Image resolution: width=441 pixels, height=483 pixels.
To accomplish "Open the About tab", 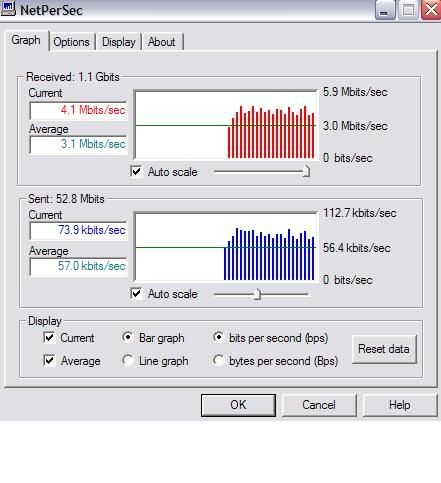I will 162,42.
